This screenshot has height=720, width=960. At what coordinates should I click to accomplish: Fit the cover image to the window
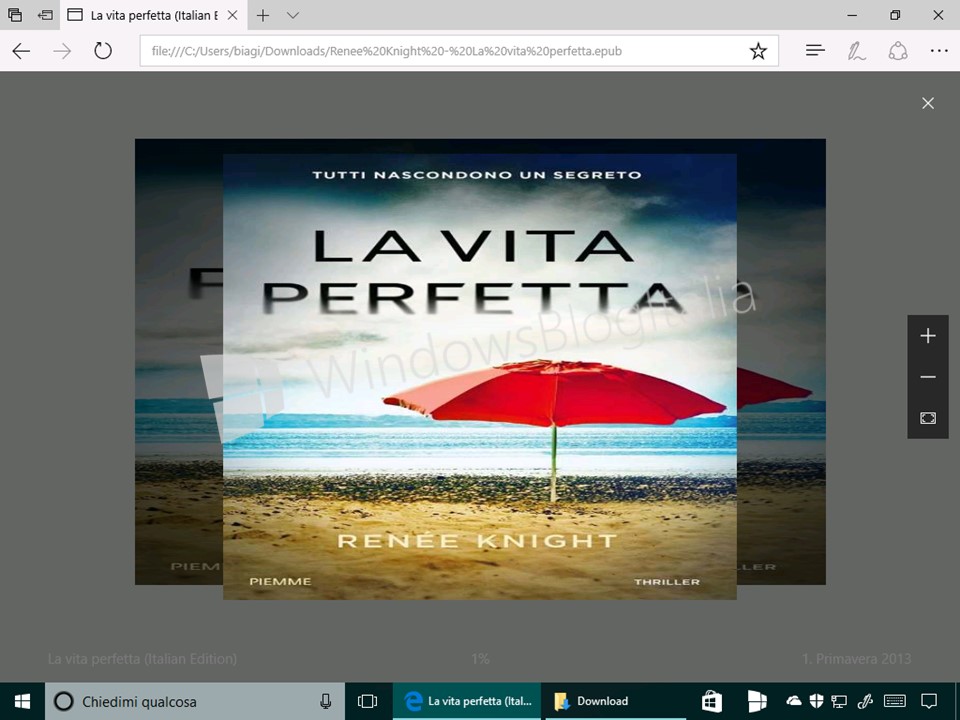coord(928,418)
